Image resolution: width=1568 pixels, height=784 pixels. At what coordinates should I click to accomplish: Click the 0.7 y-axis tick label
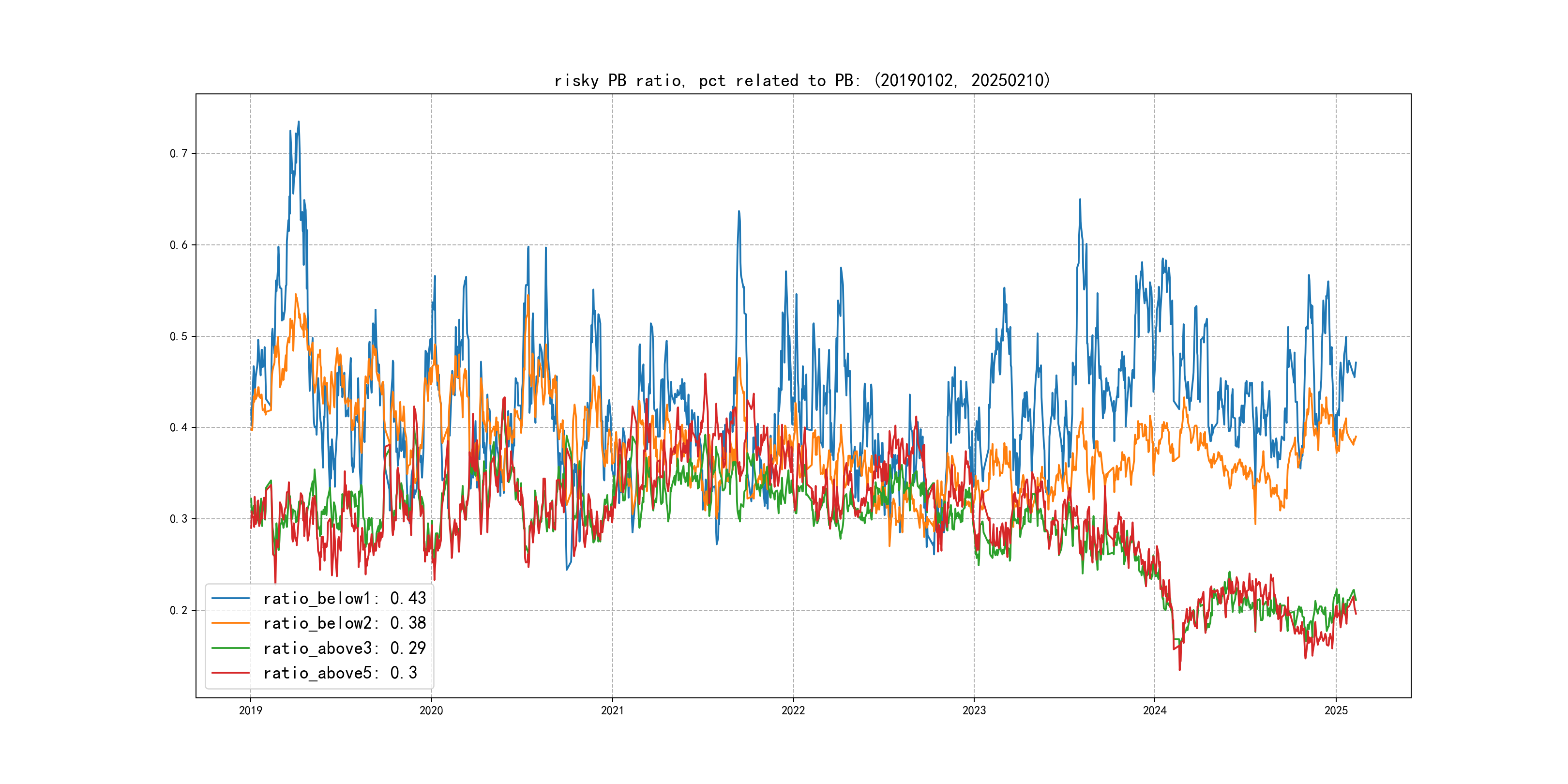179,153
